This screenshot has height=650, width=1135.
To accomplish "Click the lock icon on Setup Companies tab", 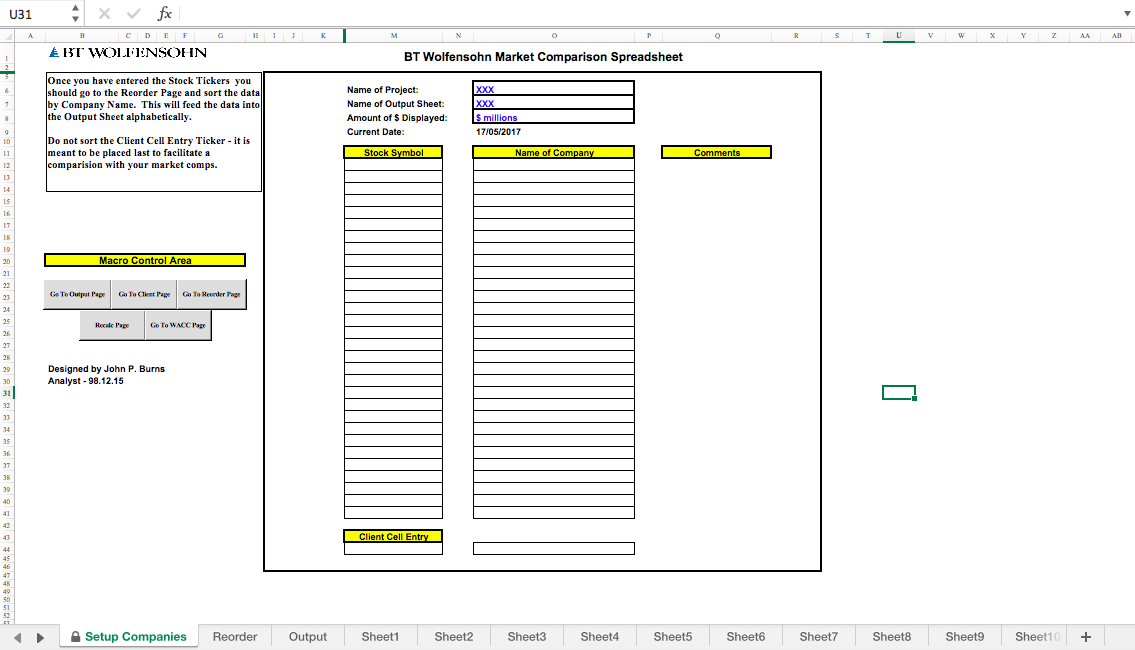I will click(x=75, y=637).
